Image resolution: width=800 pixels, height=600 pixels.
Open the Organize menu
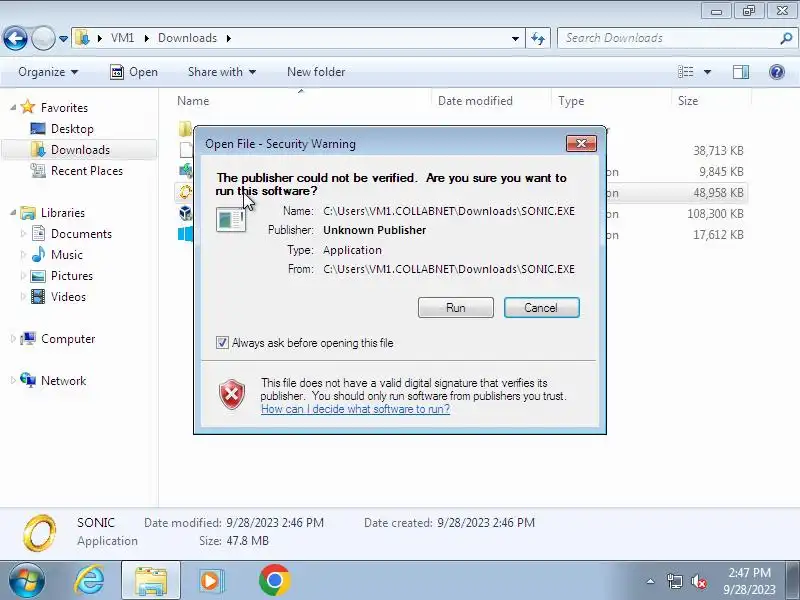point(48,72)
